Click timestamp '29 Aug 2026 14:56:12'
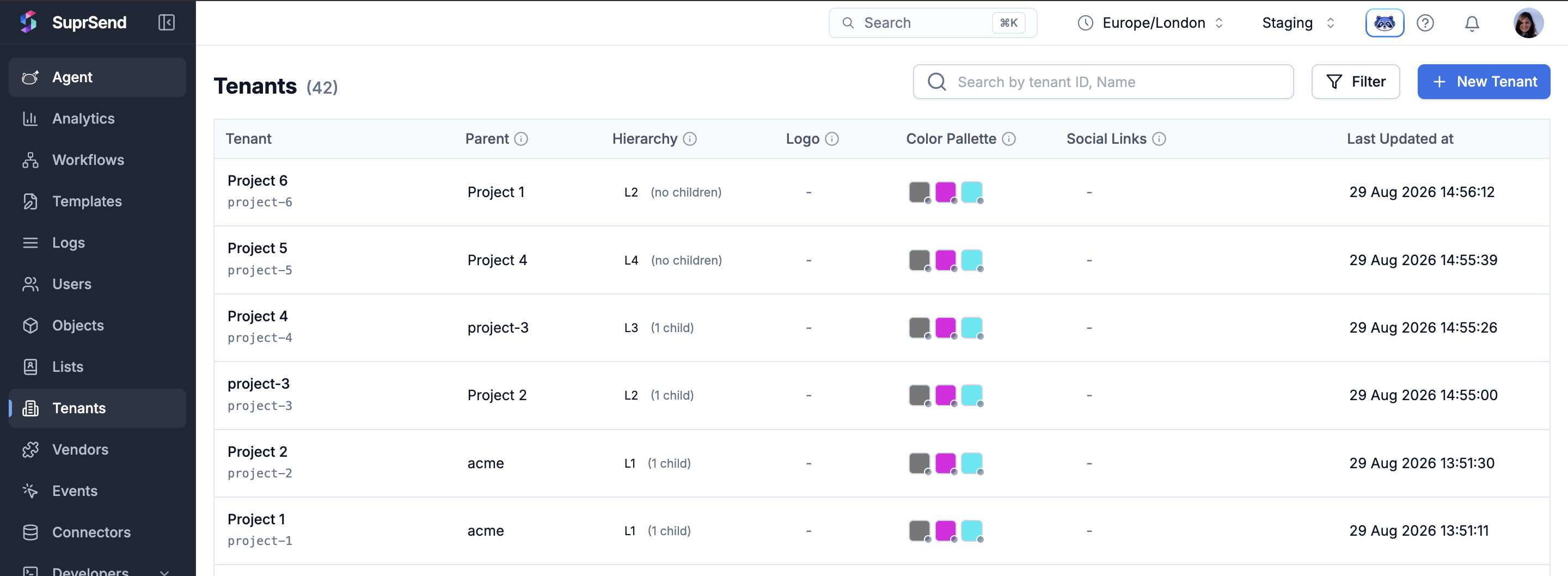1568x576 pixels. point(1422,192)
